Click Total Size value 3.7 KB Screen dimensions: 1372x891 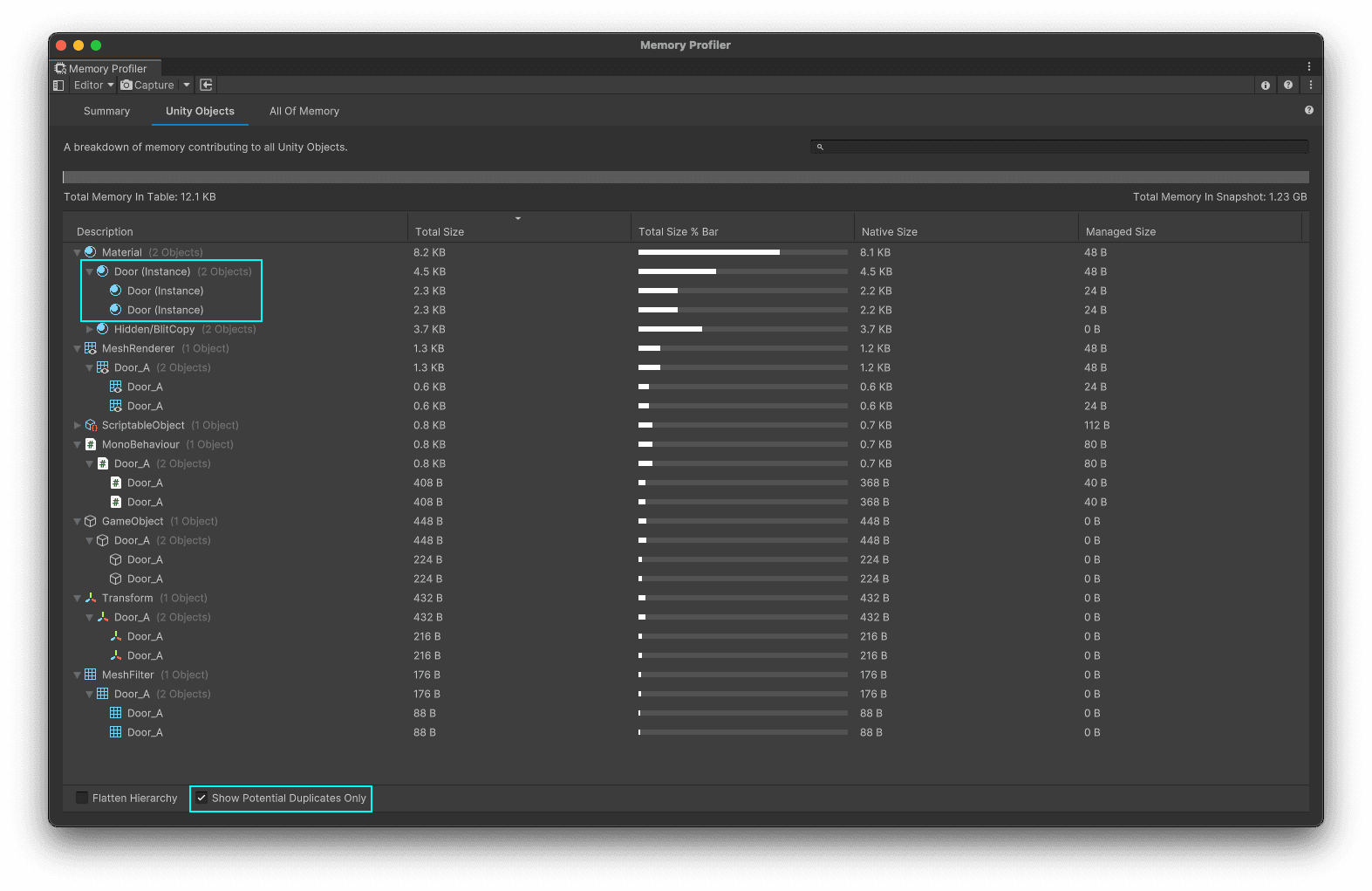click(429, 330)
